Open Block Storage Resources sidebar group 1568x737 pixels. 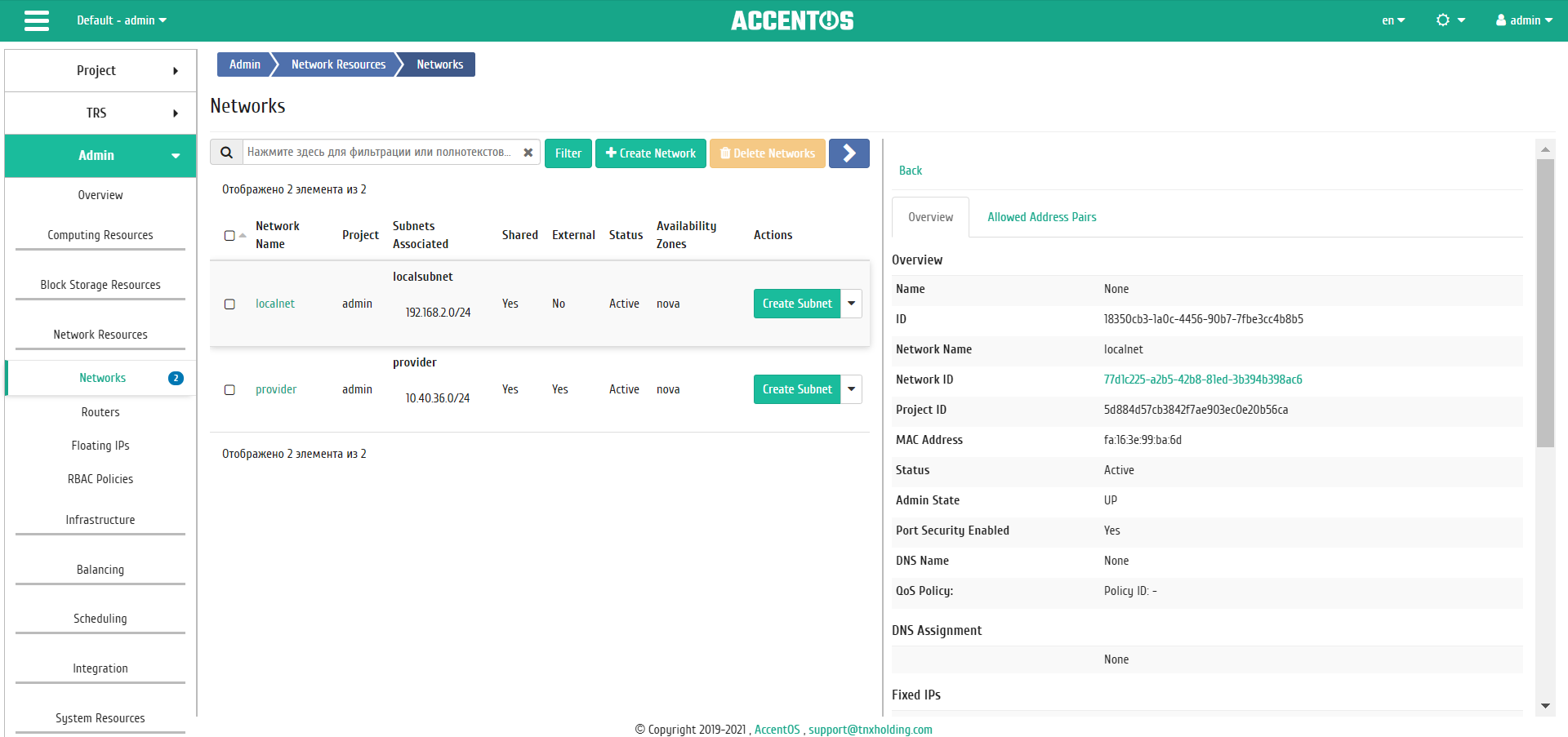pos(100,285)
